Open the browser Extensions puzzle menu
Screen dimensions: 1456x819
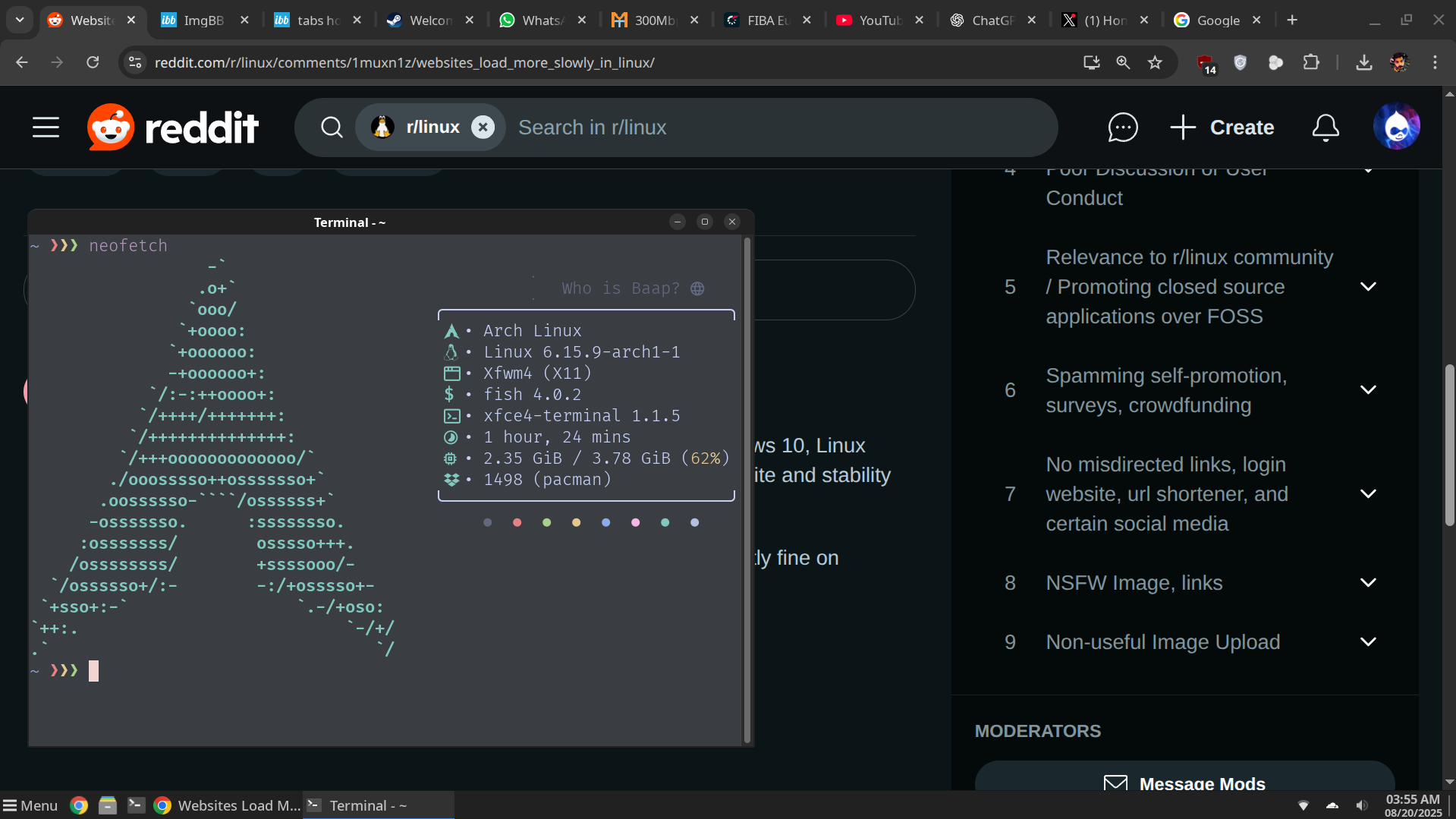point(1311,62)
